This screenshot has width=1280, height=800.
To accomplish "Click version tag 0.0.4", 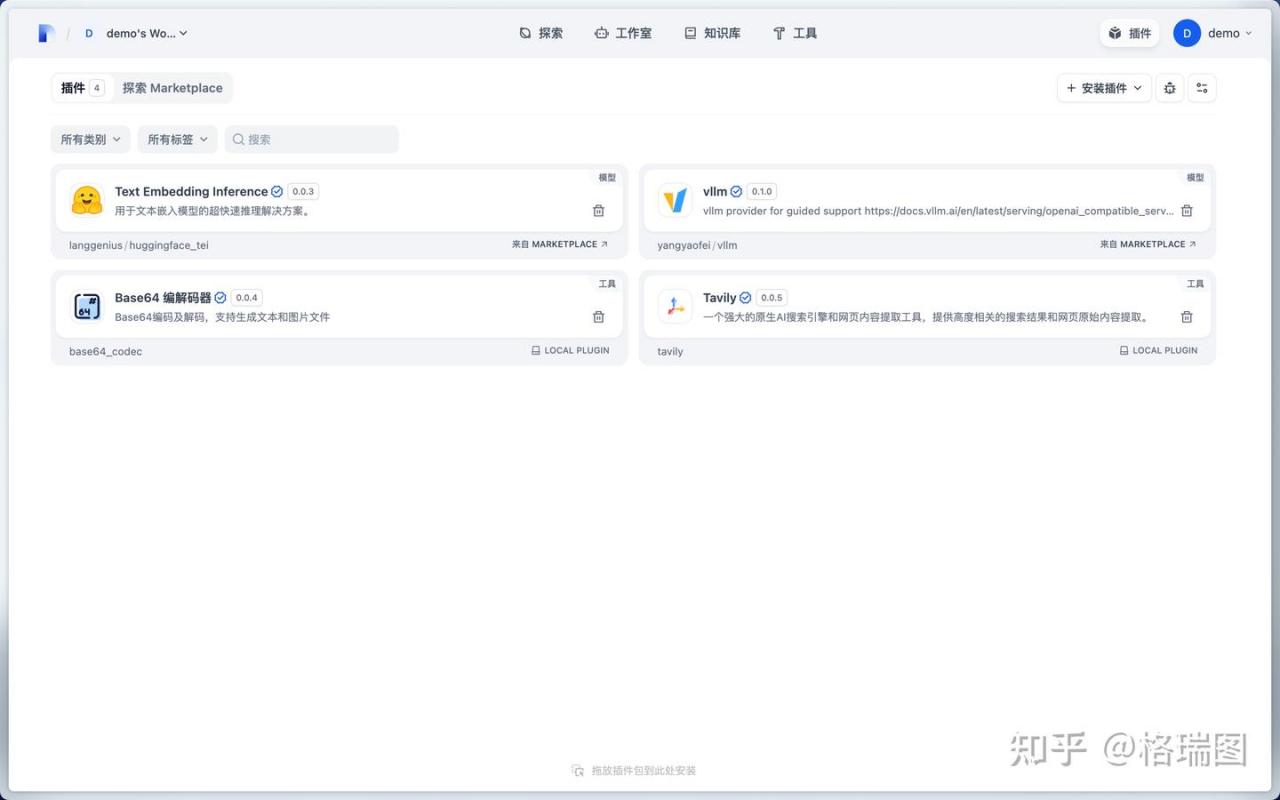I will [x=247, y=297].
